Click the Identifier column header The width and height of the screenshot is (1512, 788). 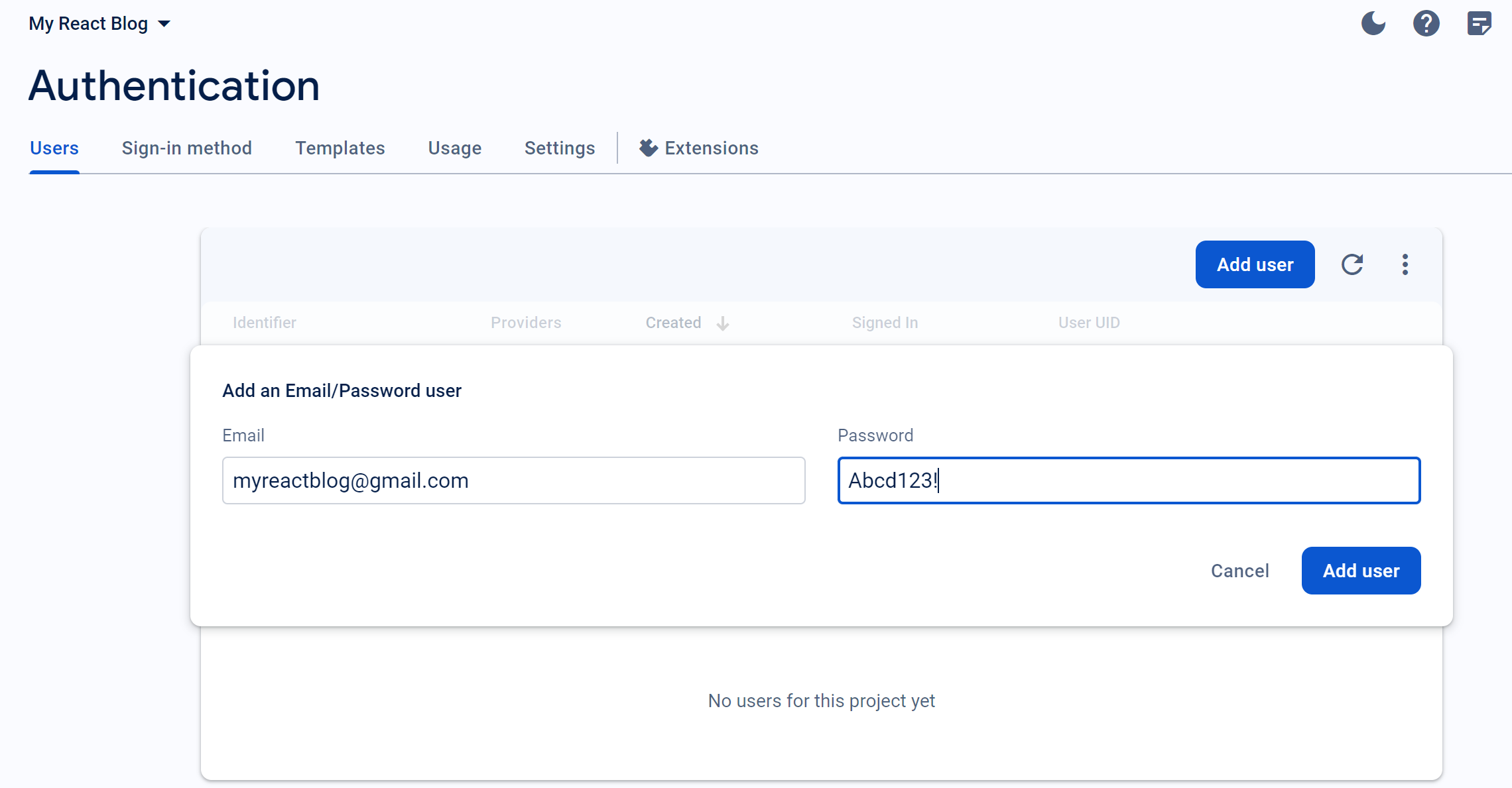click(x=265, y=323)
